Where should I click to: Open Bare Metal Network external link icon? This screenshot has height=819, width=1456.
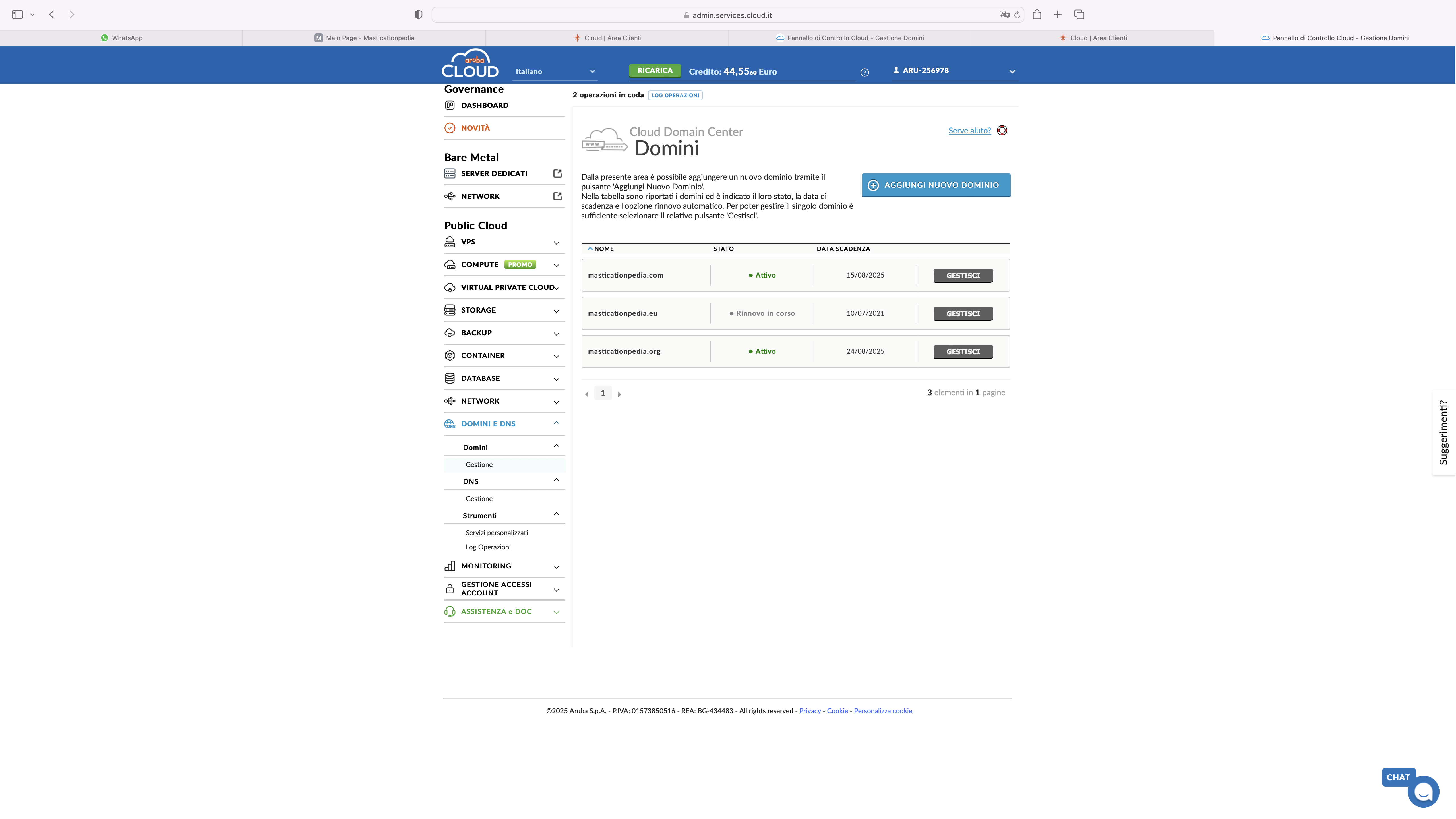click(557, 196)
